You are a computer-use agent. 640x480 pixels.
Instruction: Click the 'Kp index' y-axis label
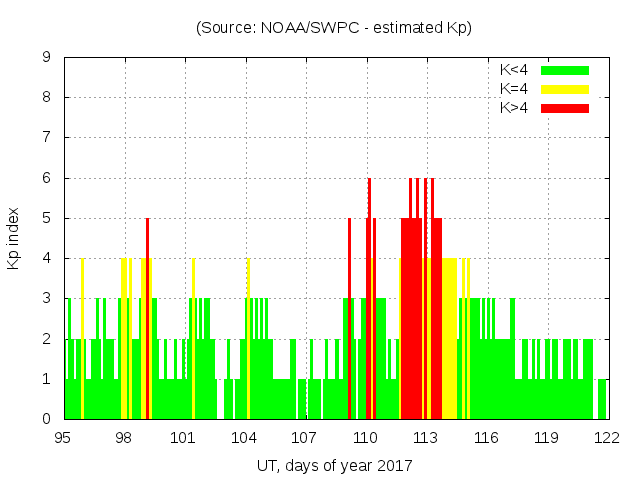pyautogui.click(x=14, y=238)
